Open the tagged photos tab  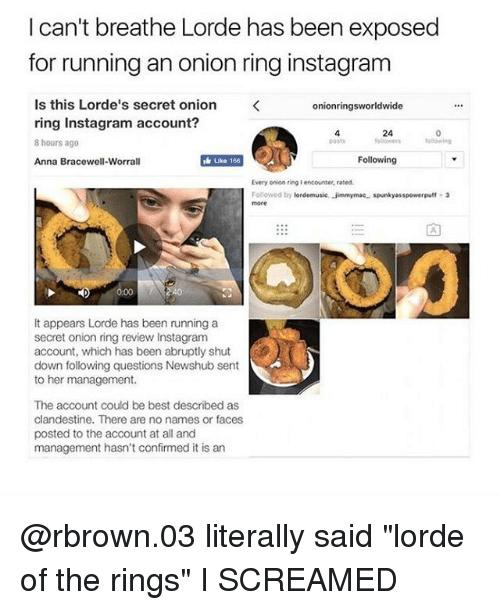point(433,230)
